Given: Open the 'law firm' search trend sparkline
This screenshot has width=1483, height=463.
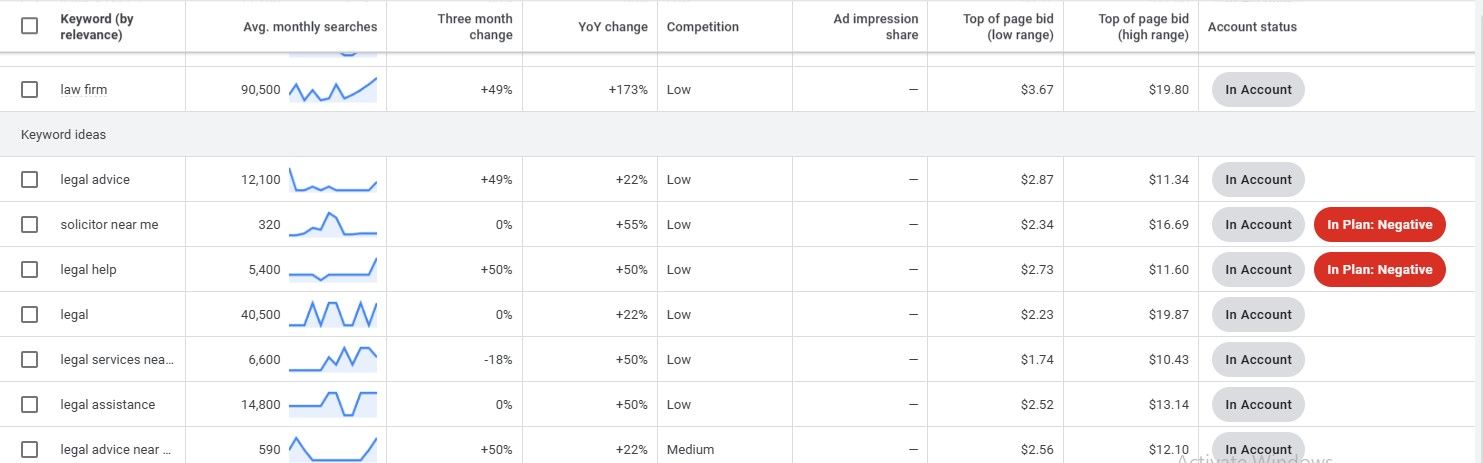Looking at the screenshot, I should [333, 89].
